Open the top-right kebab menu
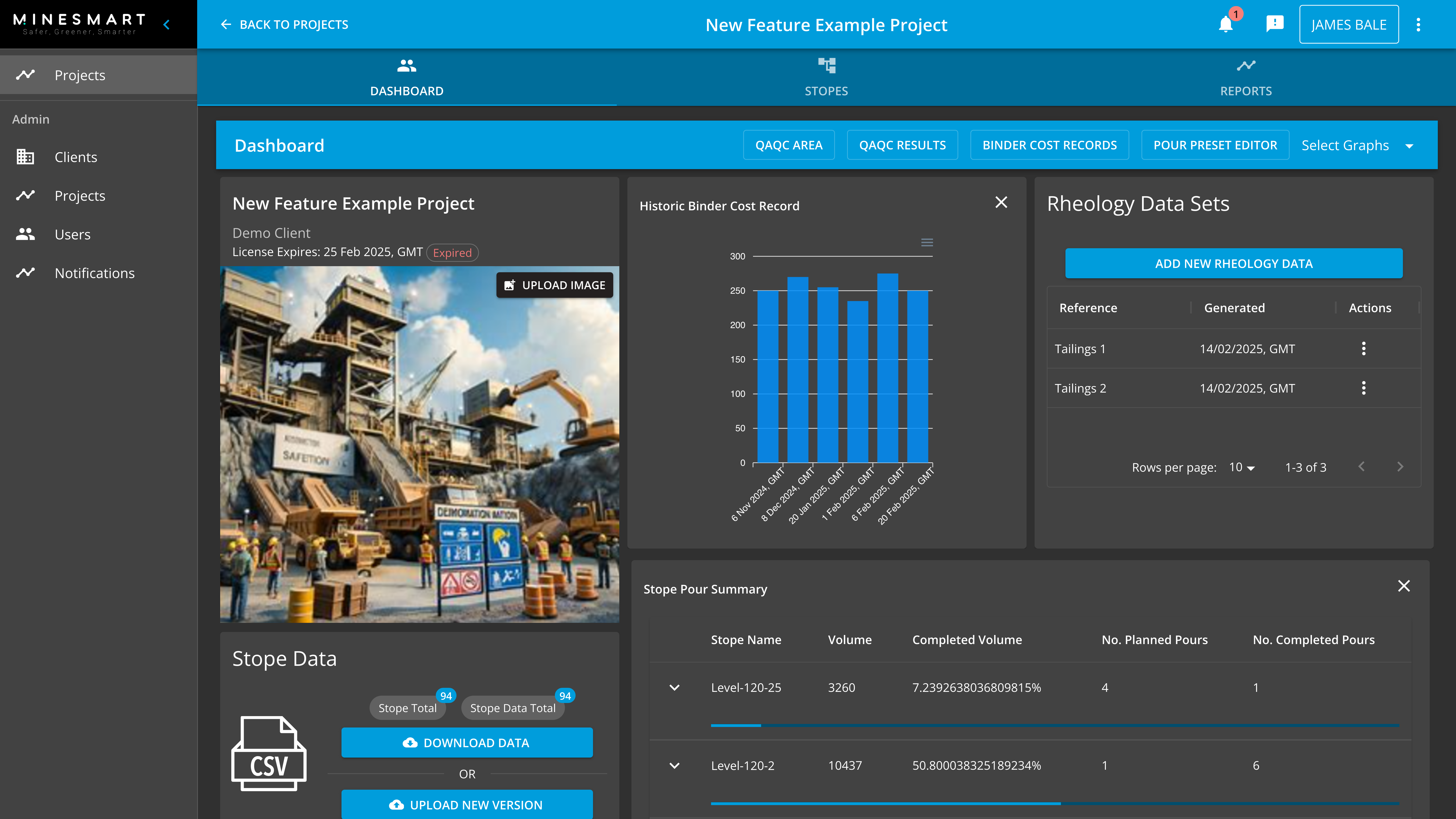This screenshot has width=1456, height=819. (1418, 24)
